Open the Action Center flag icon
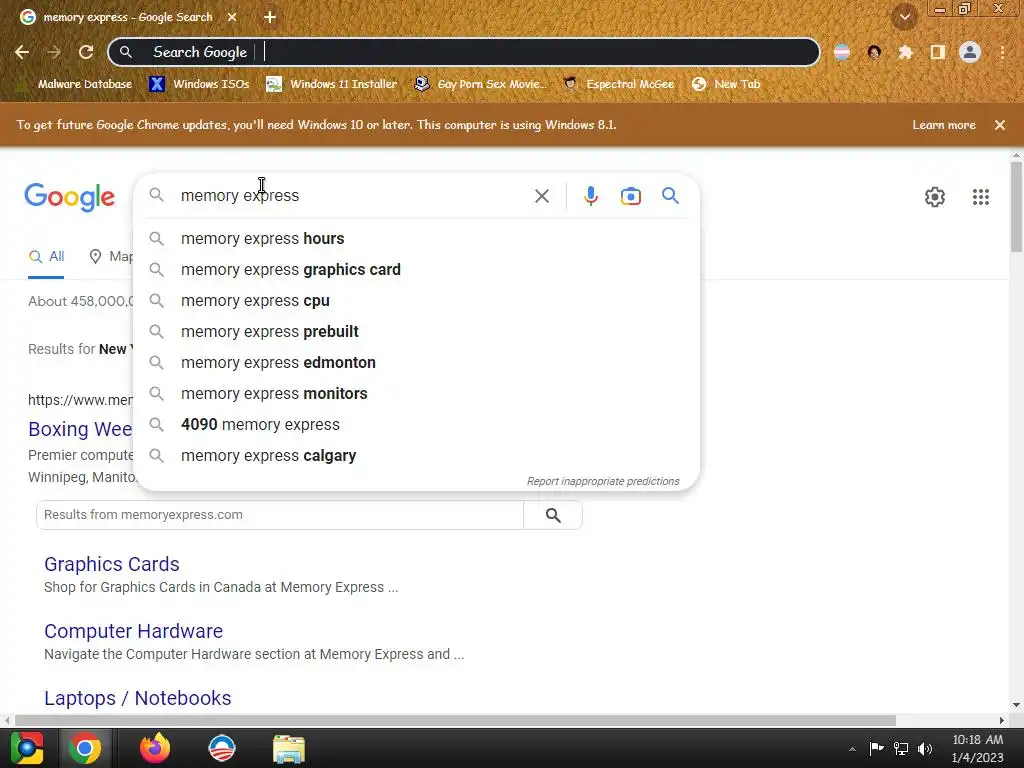The image size is (1024, 768). (876, 748)
